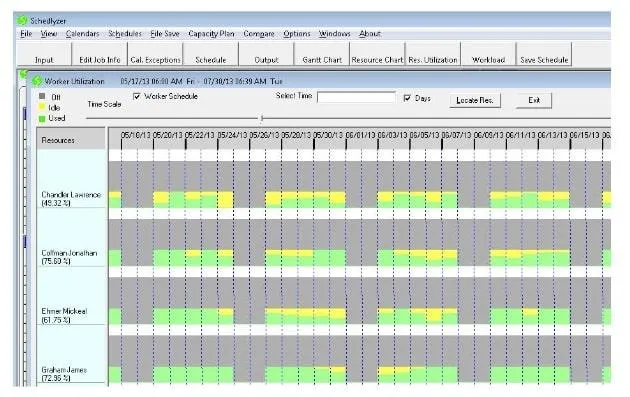Click the Time Scale slider handle
630x397 pixels.
pos(262,118)
